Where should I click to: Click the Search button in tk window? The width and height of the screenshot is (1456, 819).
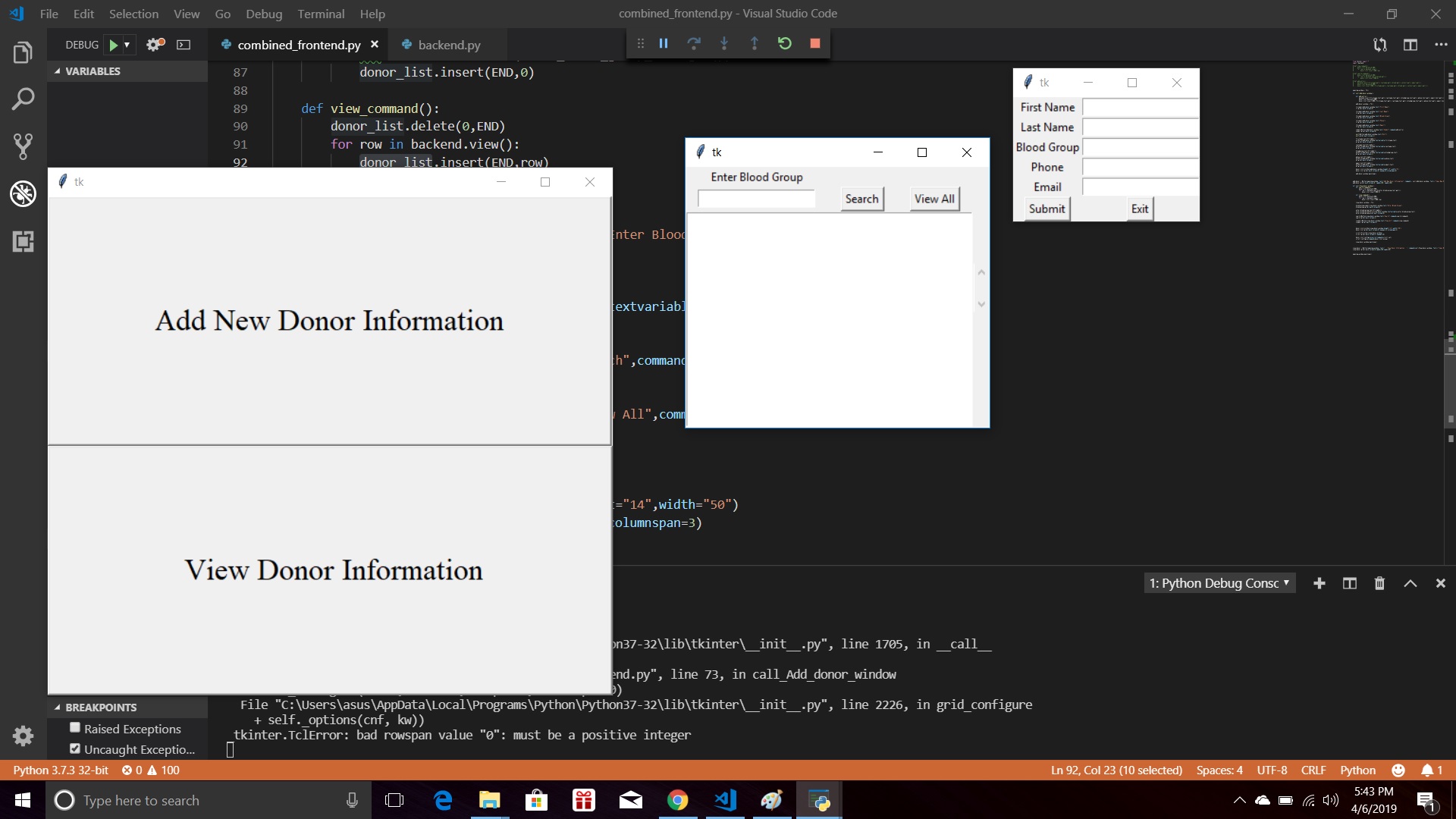pos(861,199)
